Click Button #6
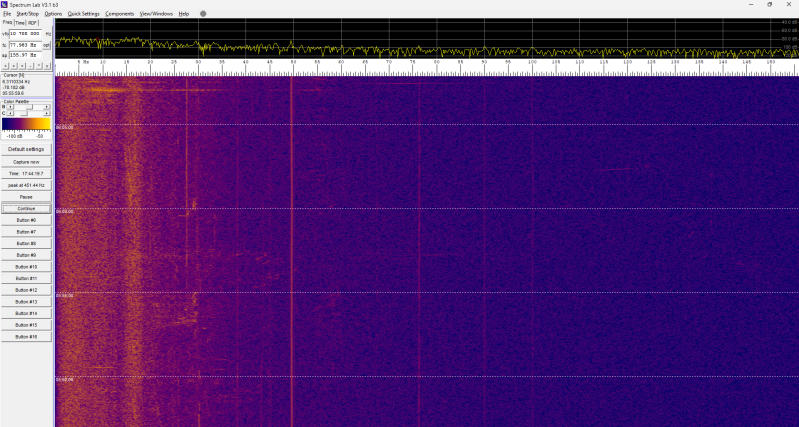The width and height of the screenshot is (799, 427). point(26,220)
